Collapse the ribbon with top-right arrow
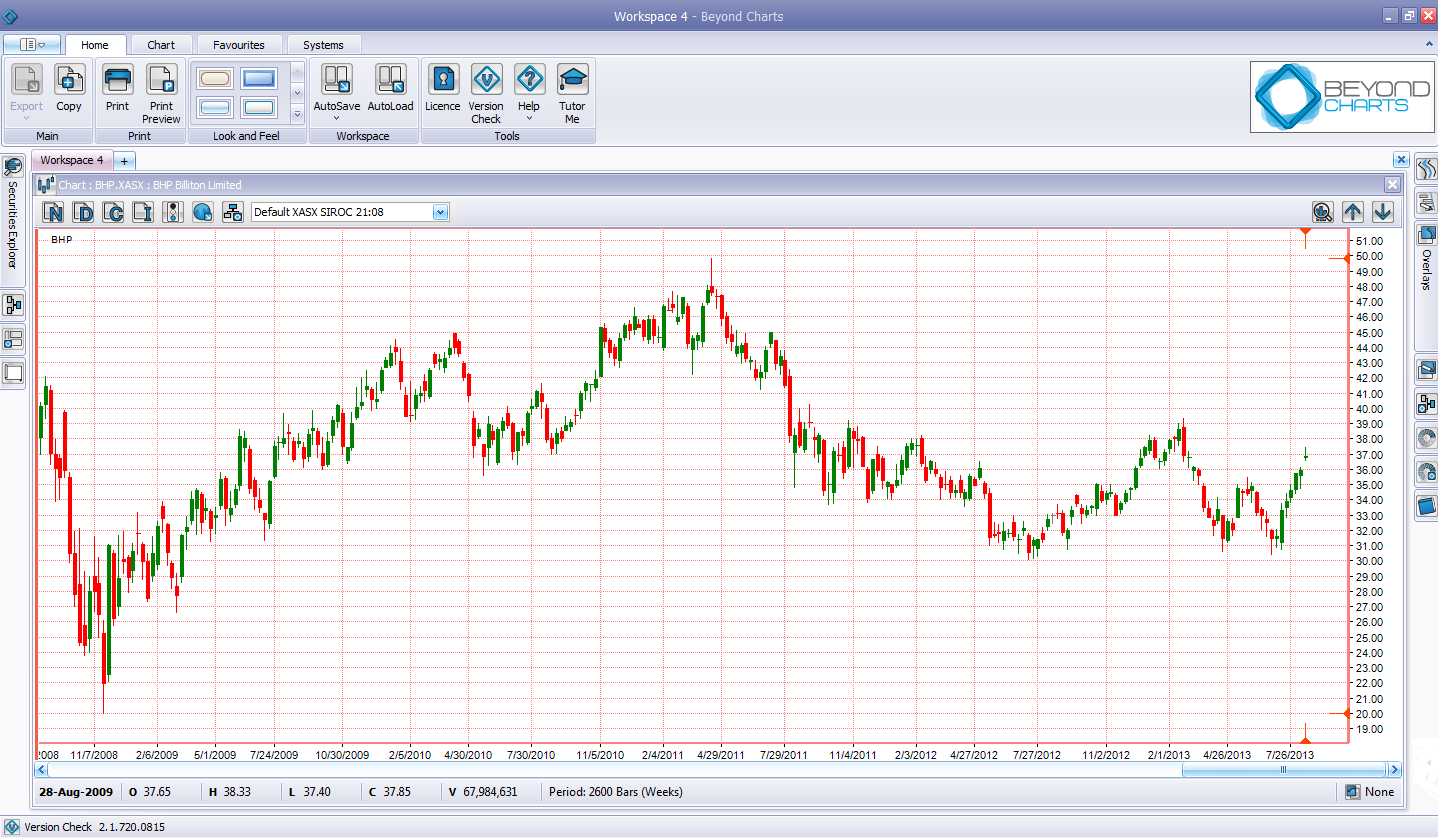This screenshot has height=838, width=1454. click(x=1430, y=45)
